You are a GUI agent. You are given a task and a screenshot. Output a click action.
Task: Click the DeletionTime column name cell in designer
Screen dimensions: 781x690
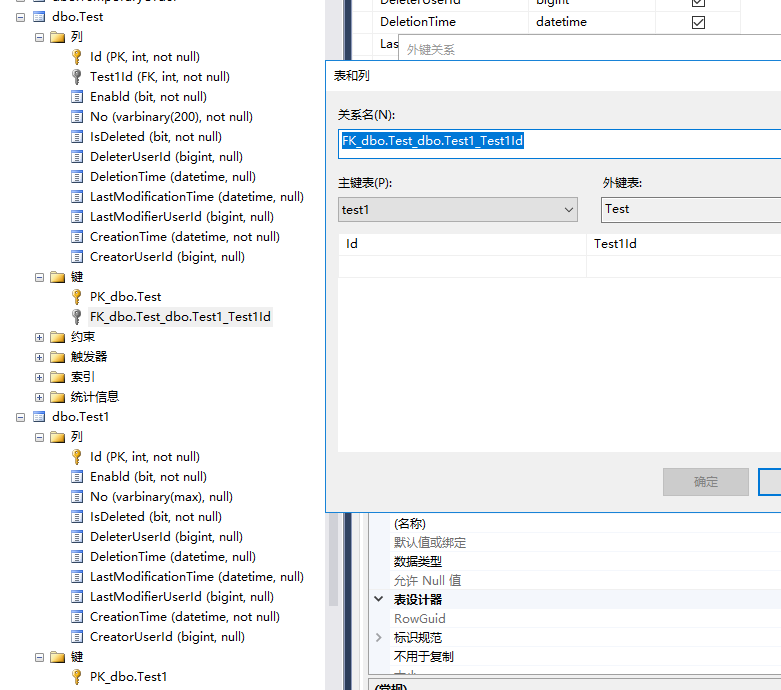pos(450,22)
